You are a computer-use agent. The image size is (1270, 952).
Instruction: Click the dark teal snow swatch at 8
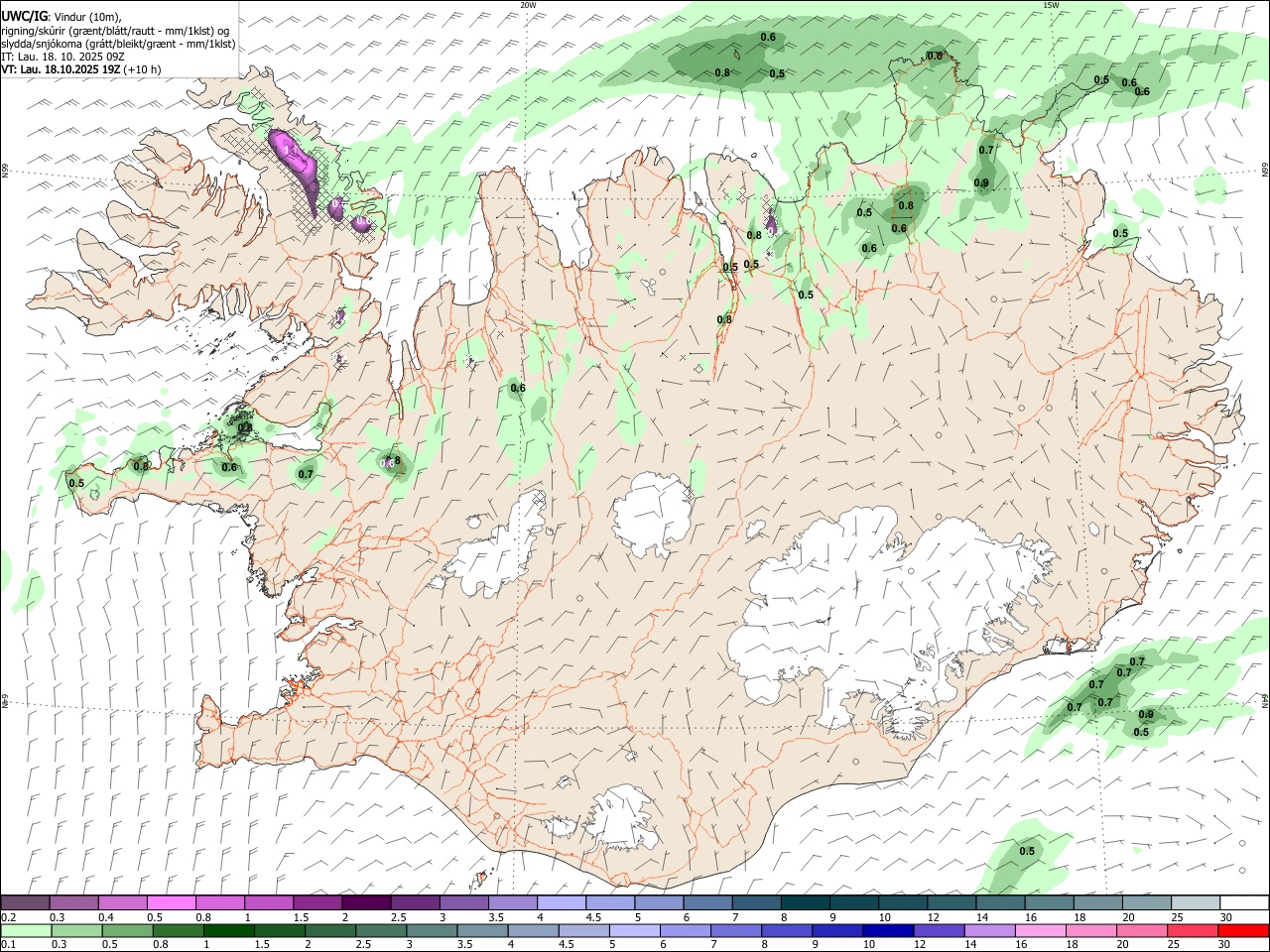click(x=806, y=902)
